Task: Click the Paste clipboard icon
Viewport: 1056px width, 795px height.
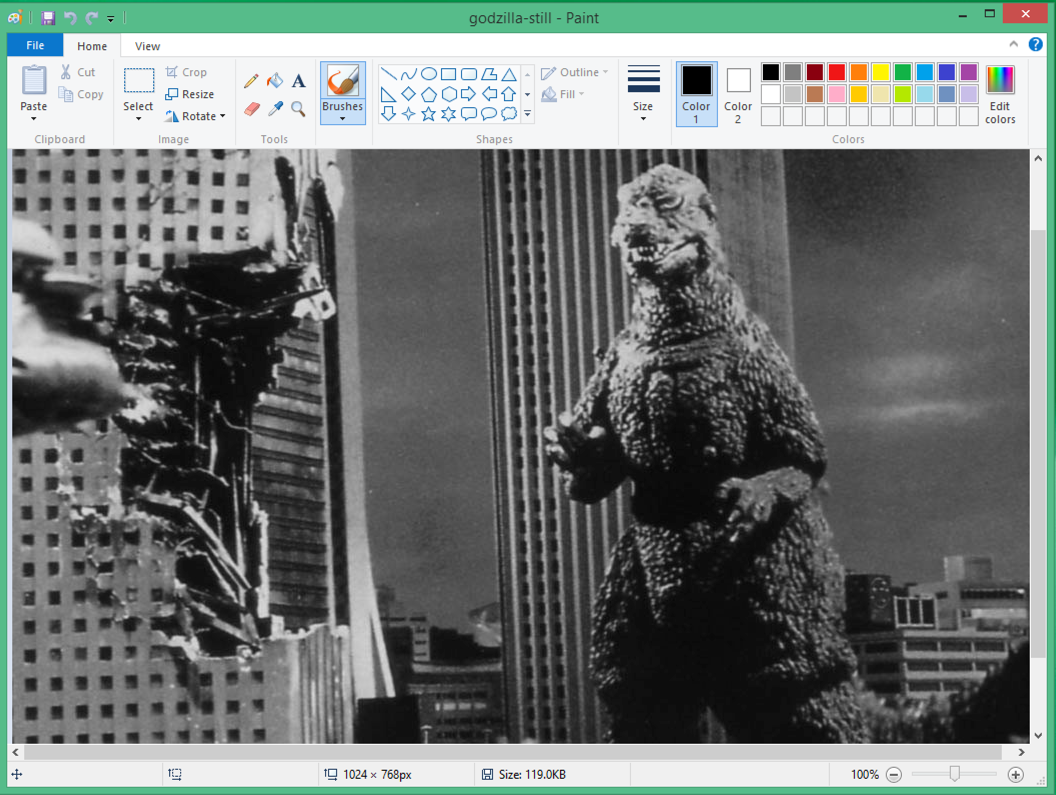Action: pos(34,80)
